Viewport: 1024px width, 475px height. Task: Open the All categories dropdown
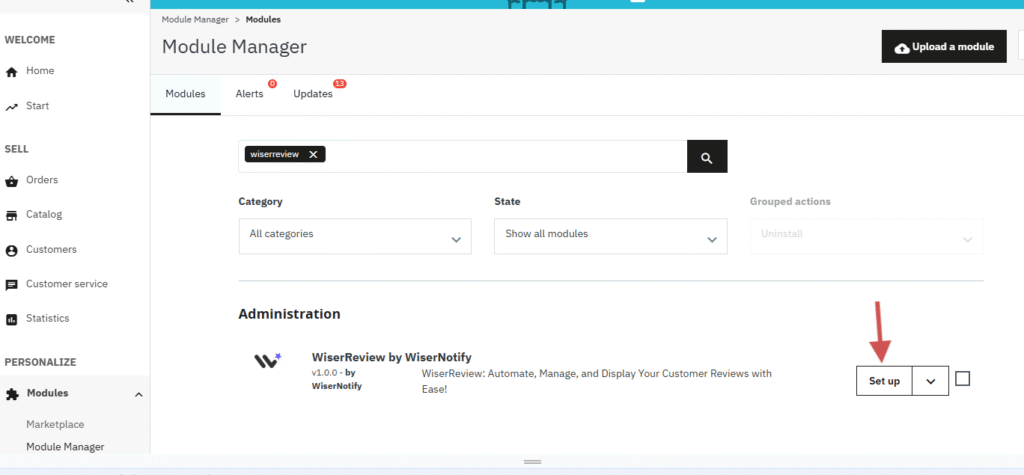(355, 237)
